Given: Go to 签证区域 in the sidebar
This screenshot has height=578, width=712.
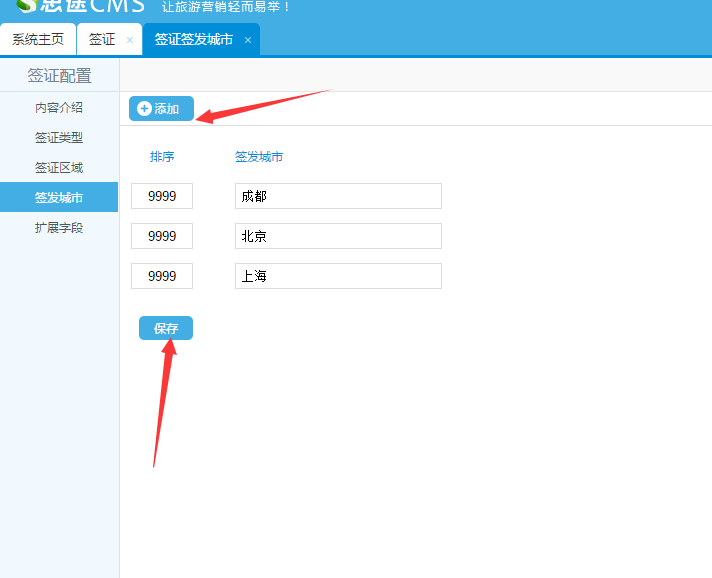Looking at the screenshot, I should 59,168.
